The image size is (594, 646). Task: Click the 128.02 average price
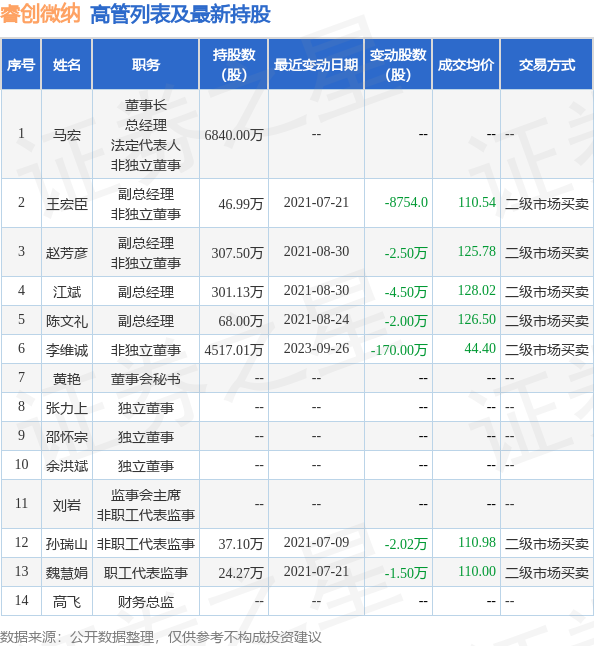tap(477, 290)
